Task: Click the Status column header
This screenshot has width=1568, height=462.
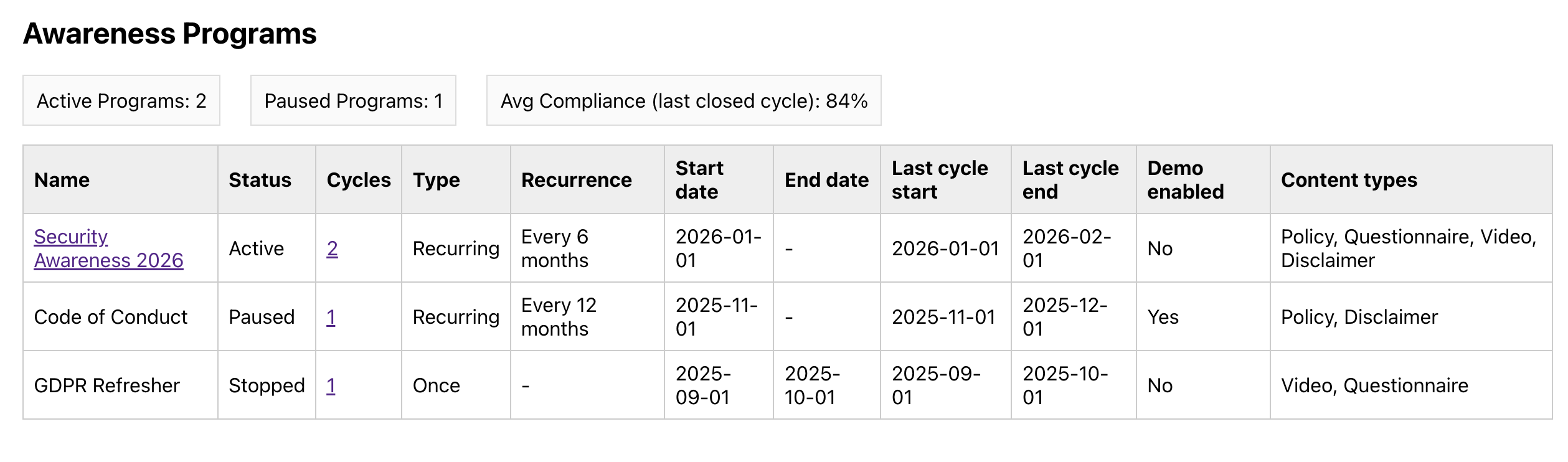Action: 260,180
